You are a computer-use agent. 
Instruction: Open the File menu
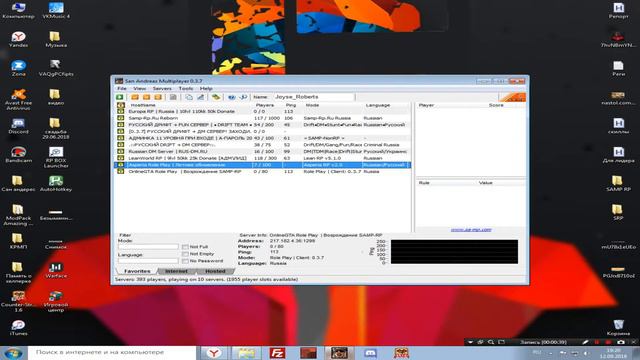(122, 89)
